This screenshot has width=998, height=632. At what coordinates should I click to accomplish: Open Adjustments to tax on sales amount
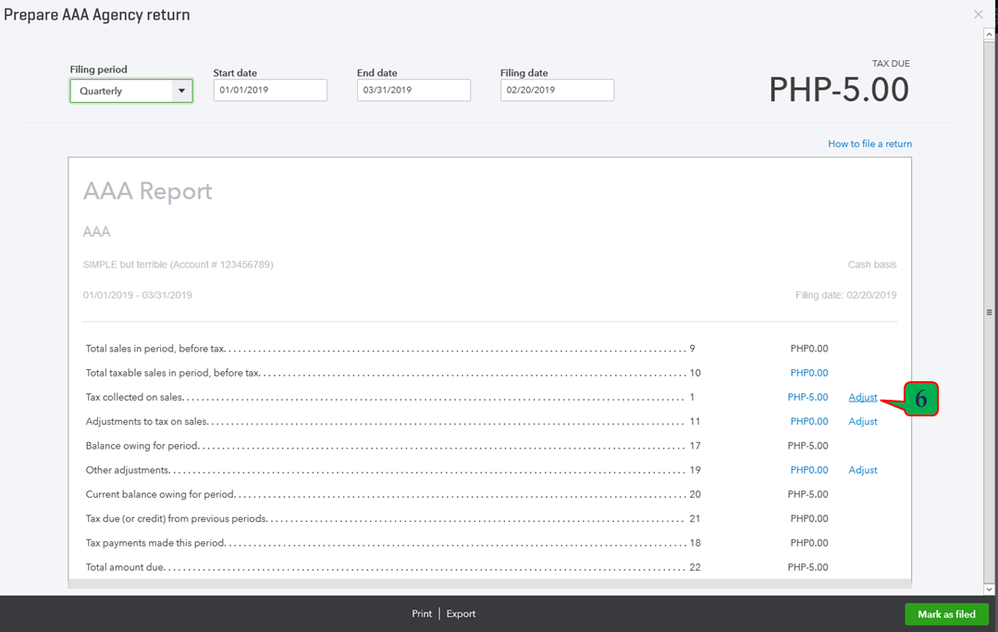808,421
